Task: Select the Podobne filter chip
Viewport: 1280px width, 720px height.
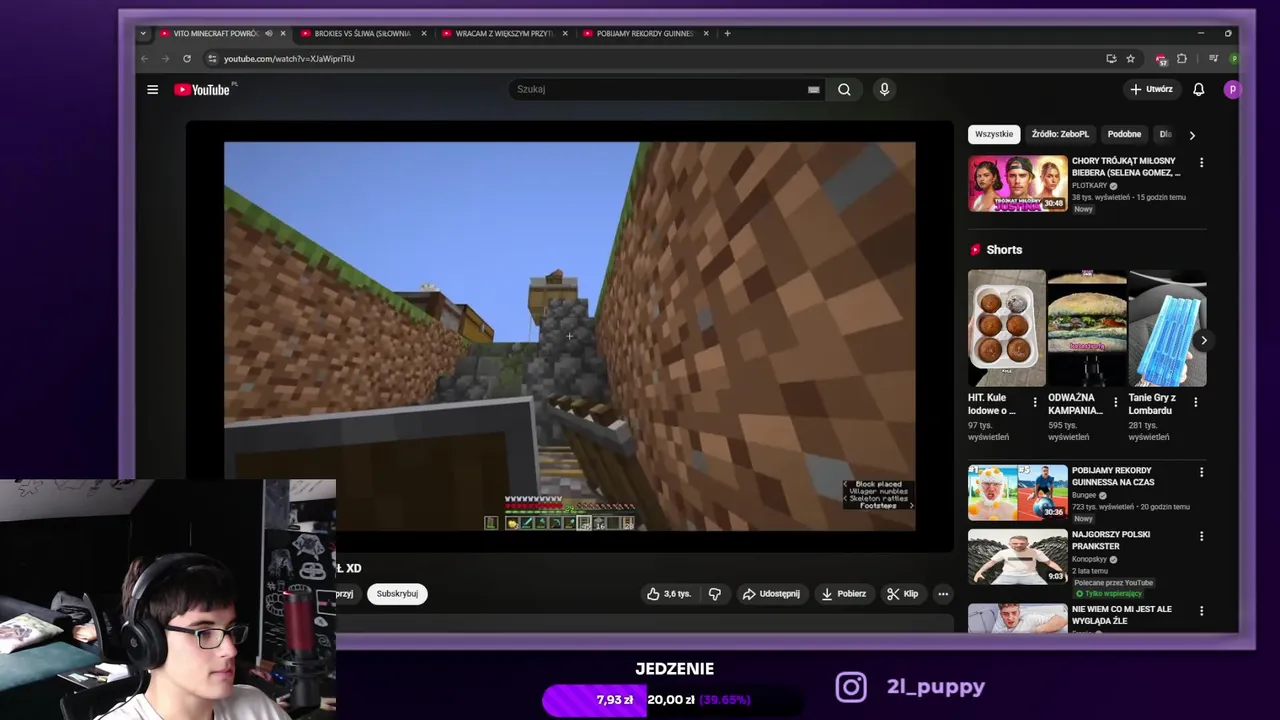Action: point(1124,134)
